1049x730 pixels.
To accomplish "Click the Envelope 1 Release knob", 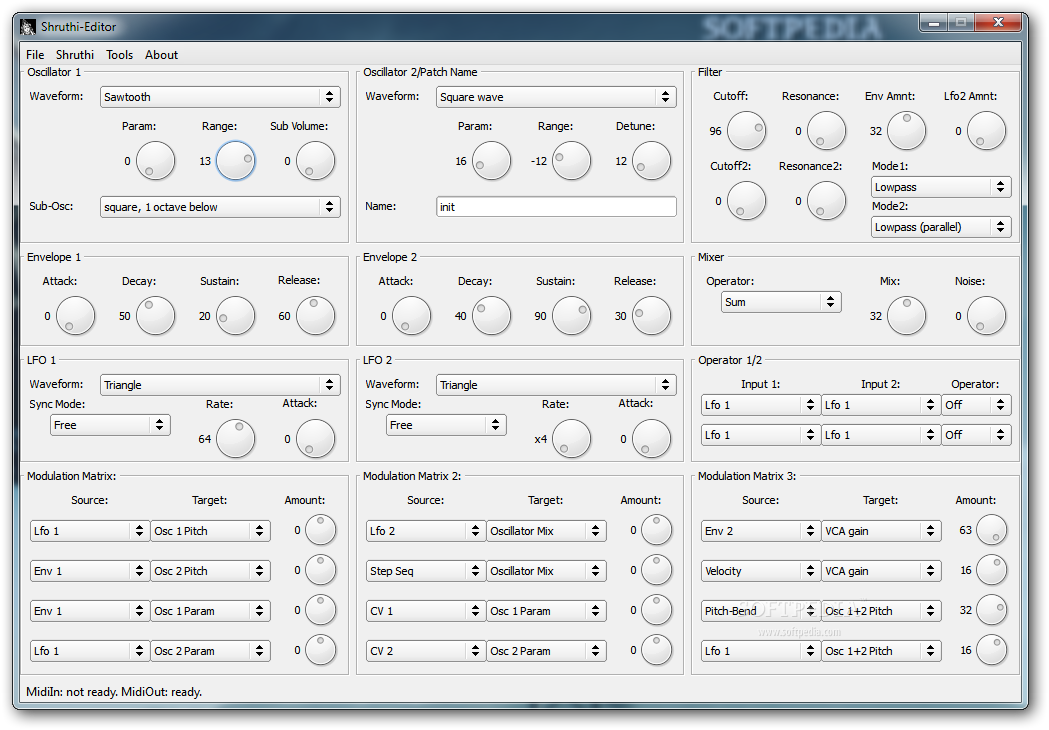I will (x=315, y=316).
